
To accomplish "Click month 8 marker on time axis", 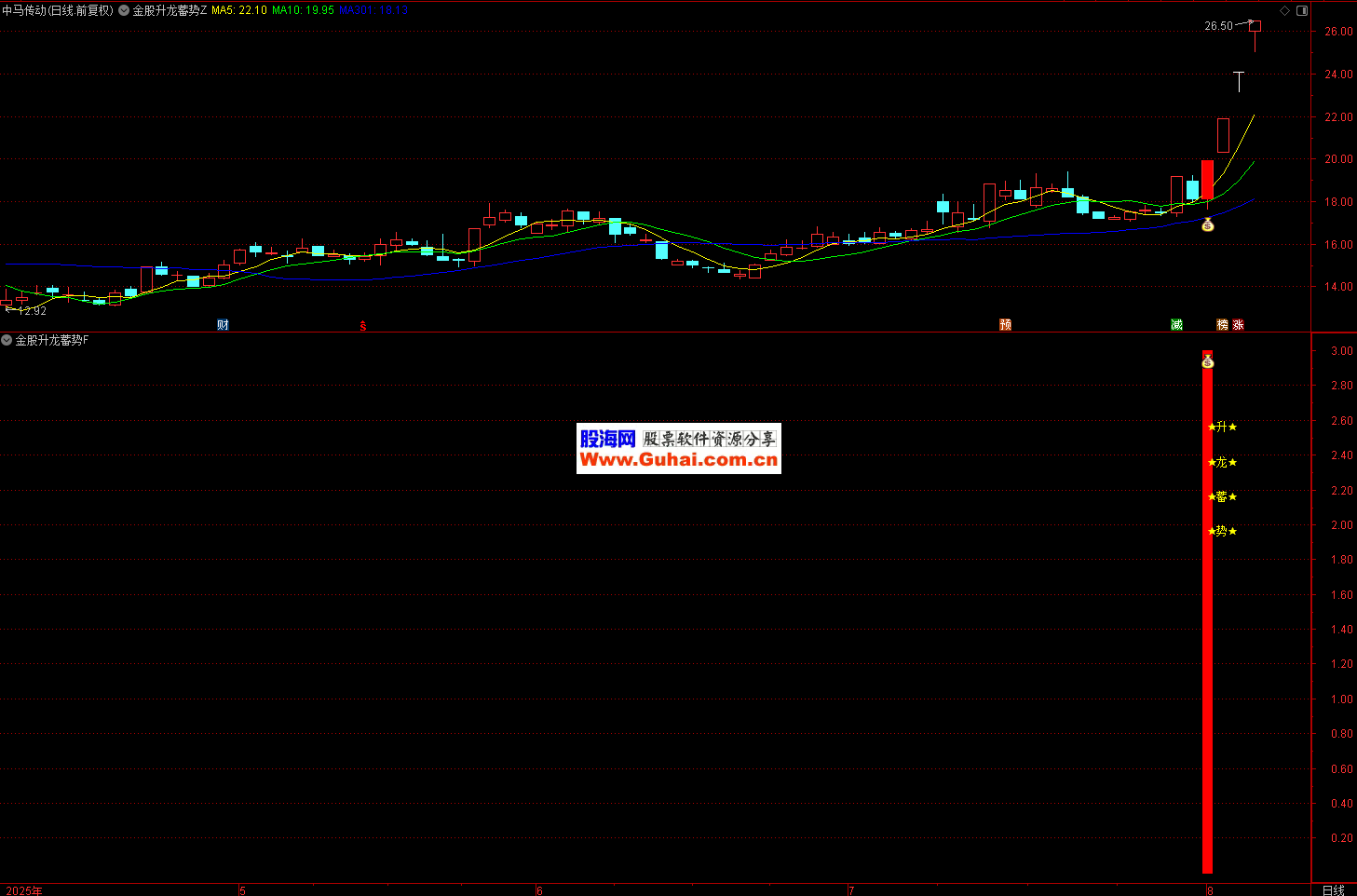I will point(1209,890).
